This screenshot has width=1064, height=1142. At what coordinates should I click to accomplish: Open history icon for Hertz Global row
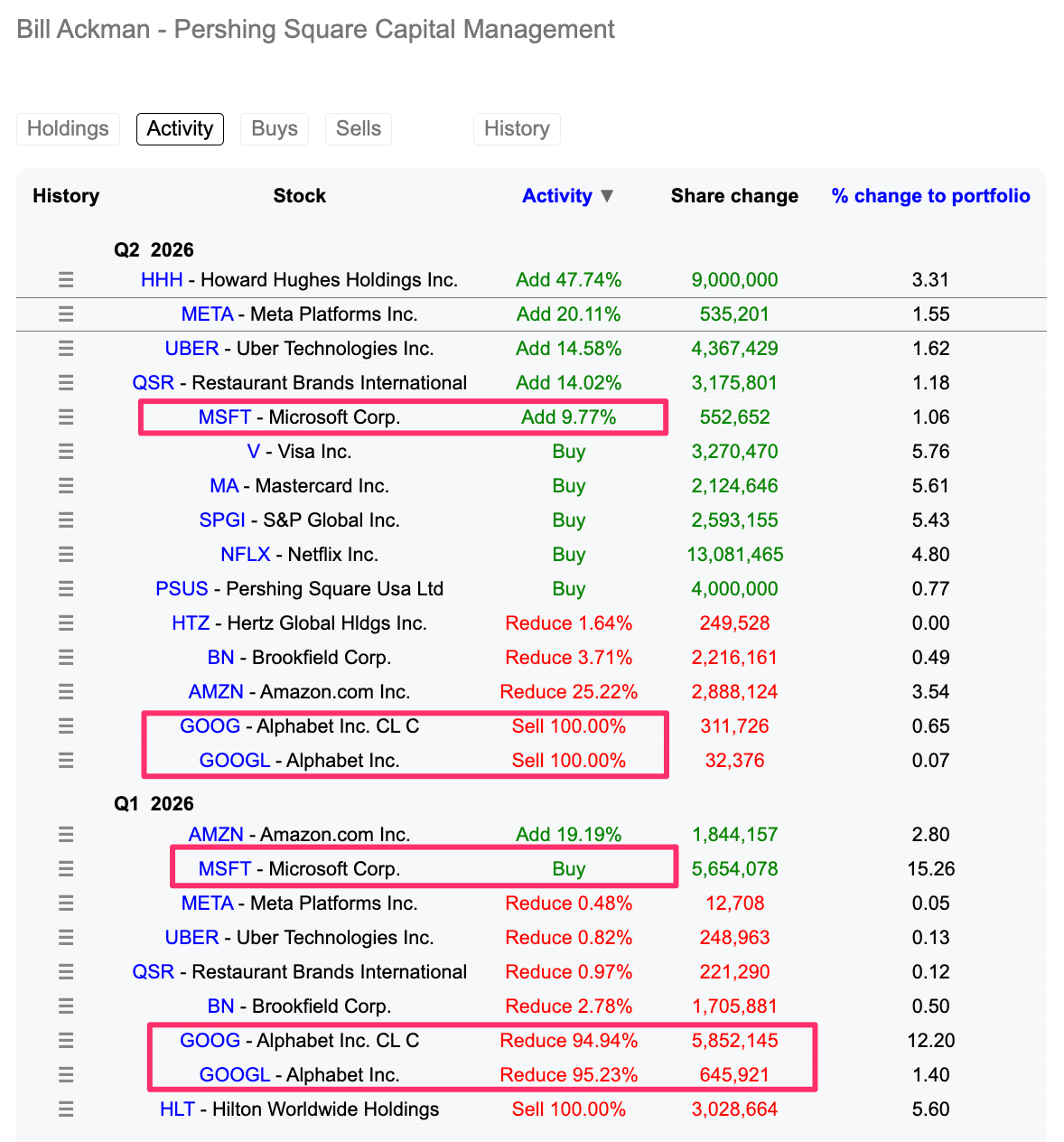pyautogui.click(x=66, y=623)
